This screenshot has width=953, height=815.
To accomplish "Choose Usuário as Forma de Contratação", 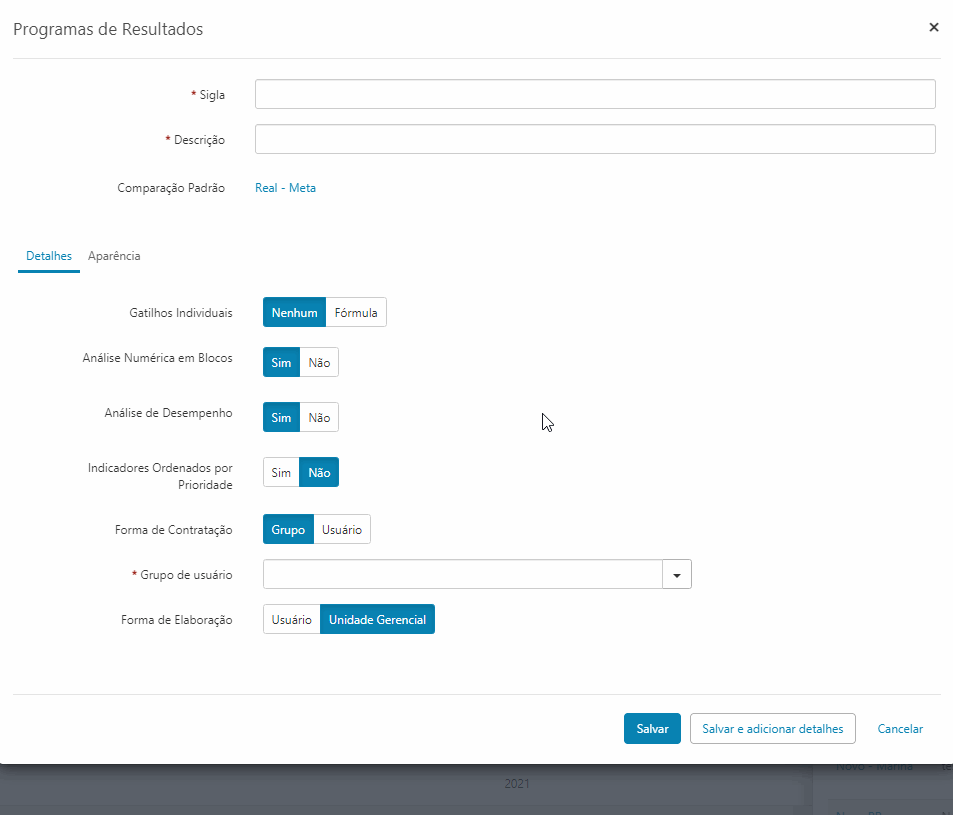I will coord(342,529).
